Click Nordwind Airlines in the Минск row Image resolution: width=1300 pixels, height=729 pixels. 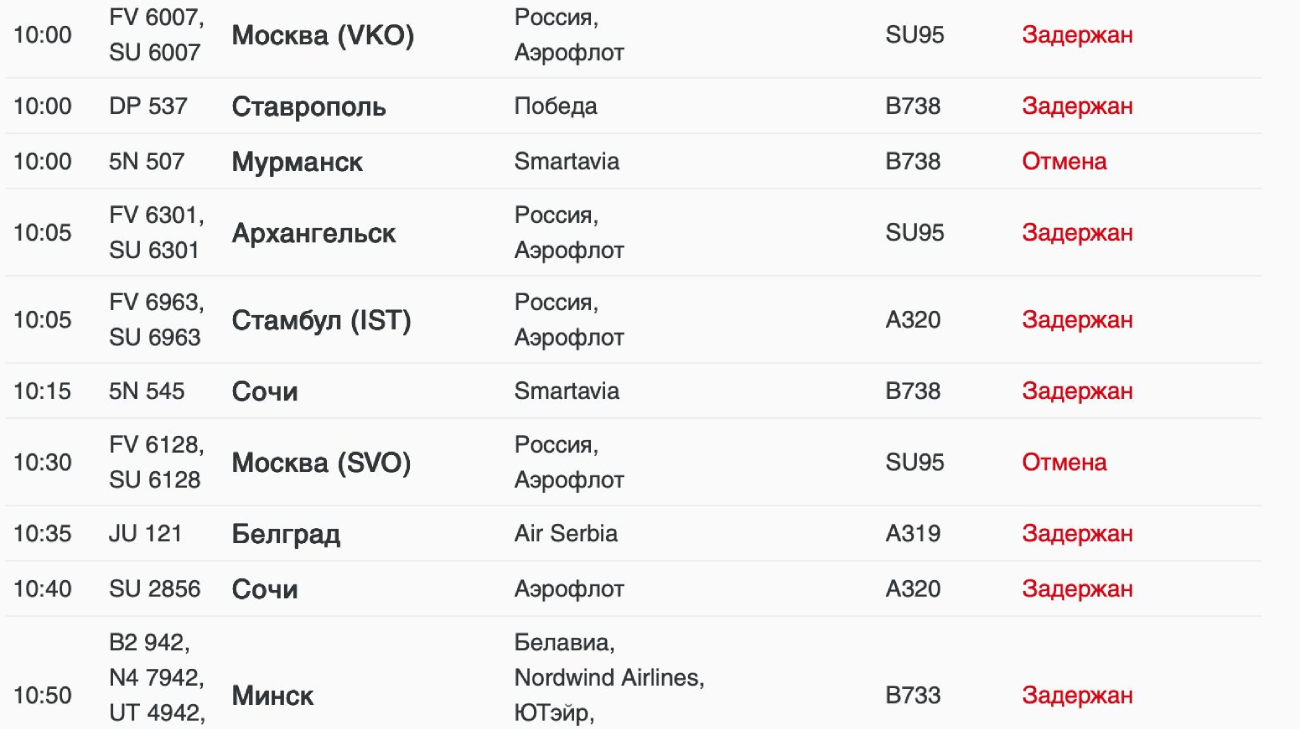point(609,678)
